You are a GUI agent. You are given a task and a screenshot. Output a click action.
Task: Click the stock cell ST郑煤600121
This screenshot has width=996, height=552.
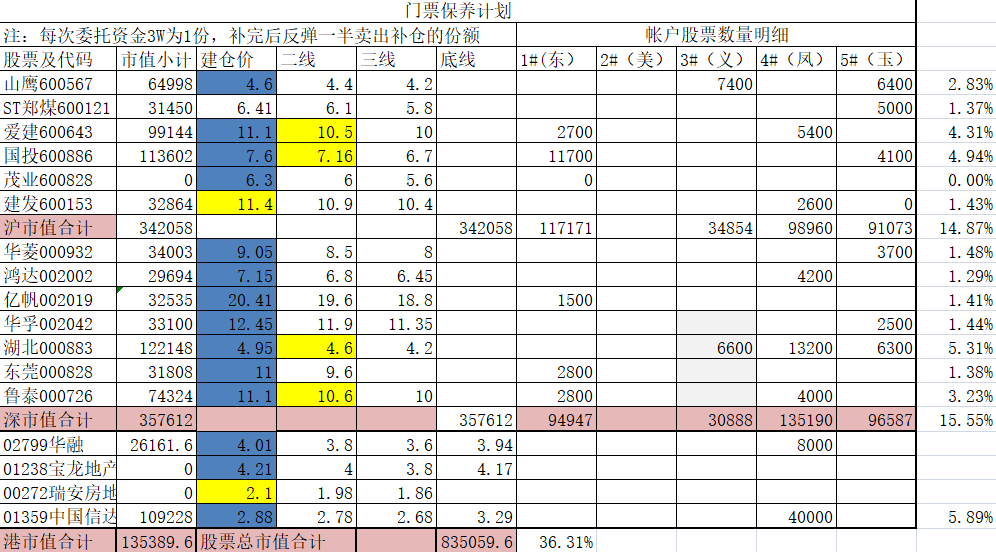58,108
